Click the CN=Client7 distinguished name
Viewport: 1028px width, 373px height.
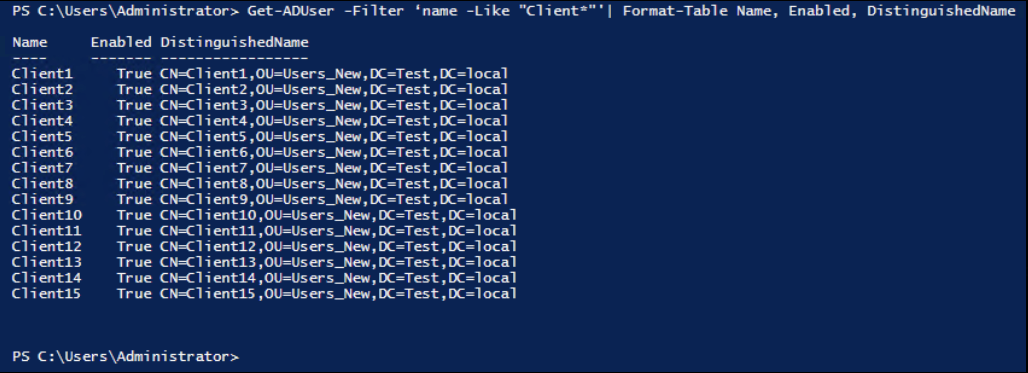[334, 168]
